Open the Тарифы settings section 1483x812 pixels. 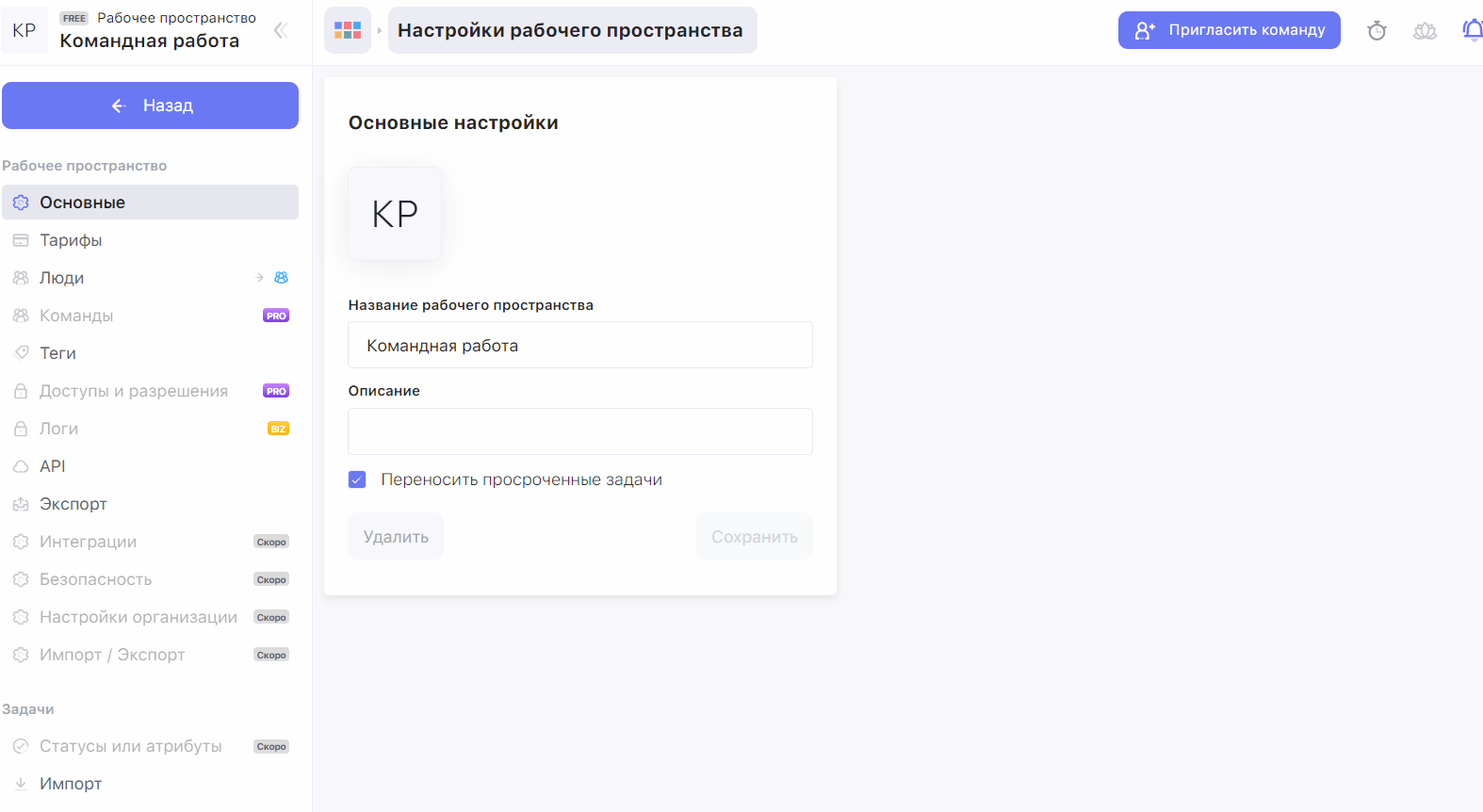tap(71, 240)
